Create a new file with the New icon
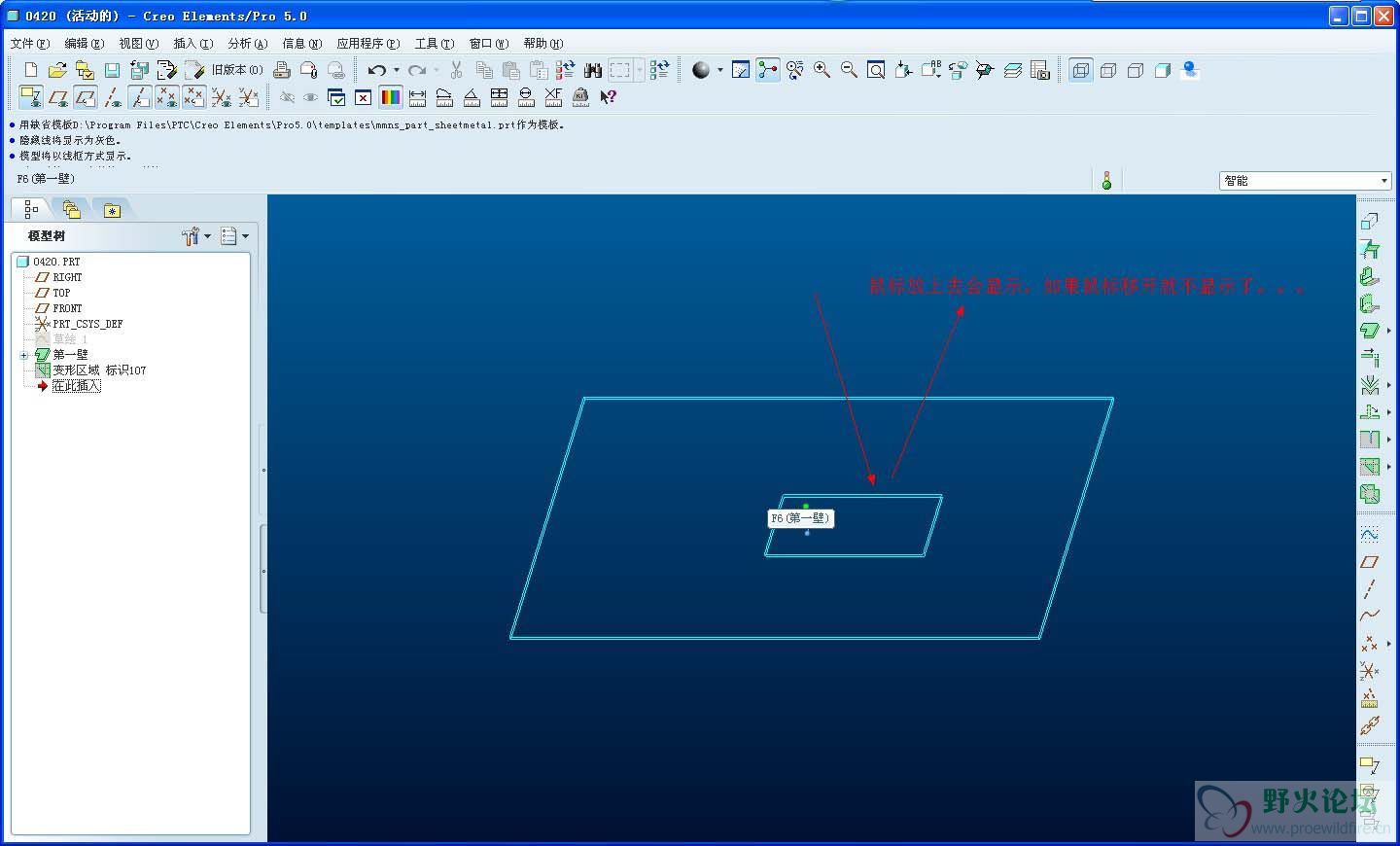The image size is (1400, 846). 30,70
